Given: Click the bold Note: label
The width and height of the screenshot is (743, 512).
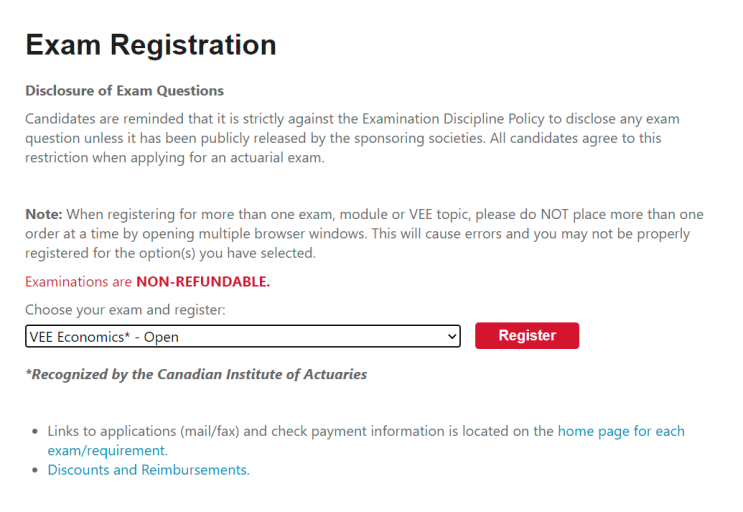Looking at the screenshot, I should (x=44, y=214).
